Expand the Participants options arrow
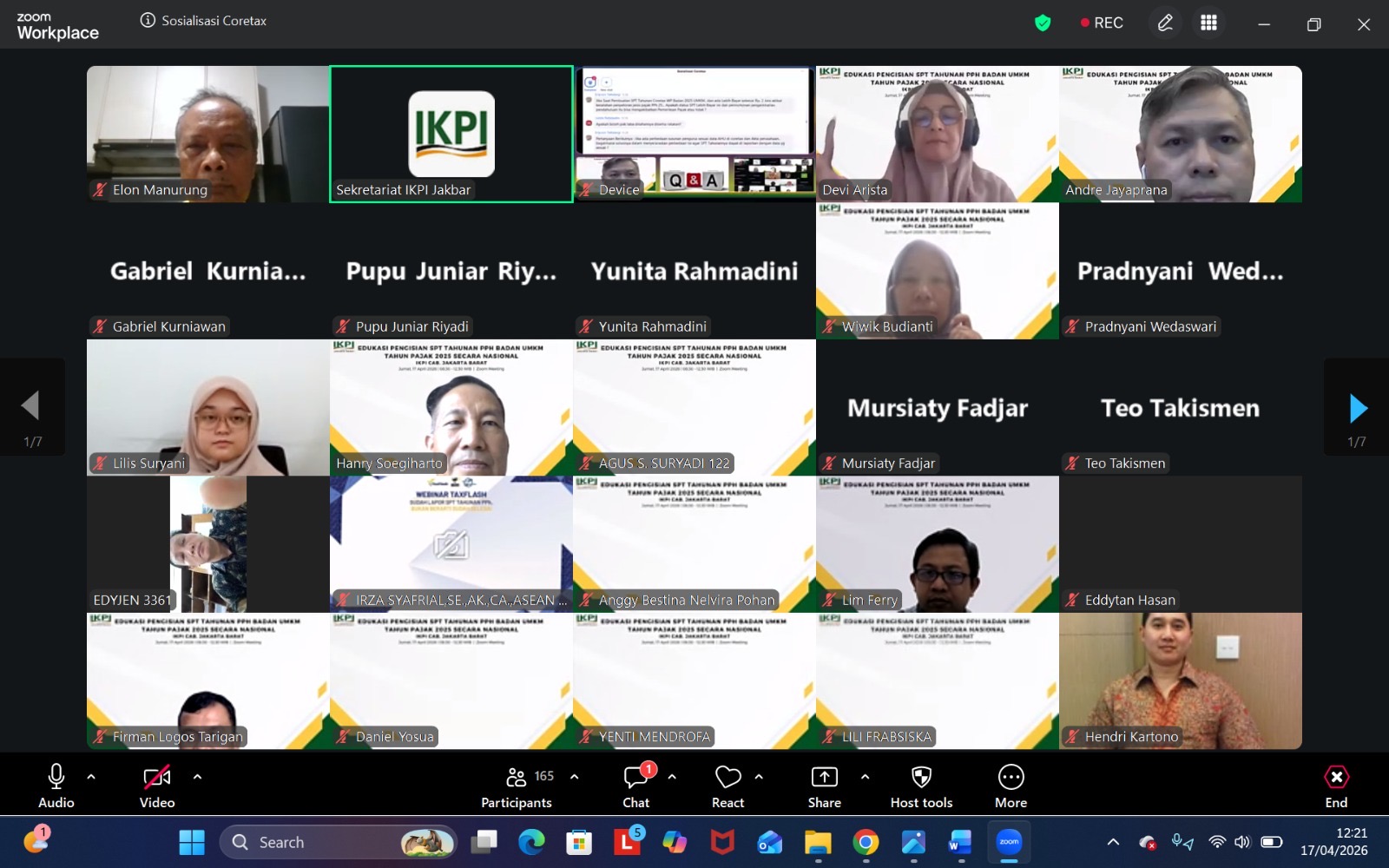 point(574,777)
